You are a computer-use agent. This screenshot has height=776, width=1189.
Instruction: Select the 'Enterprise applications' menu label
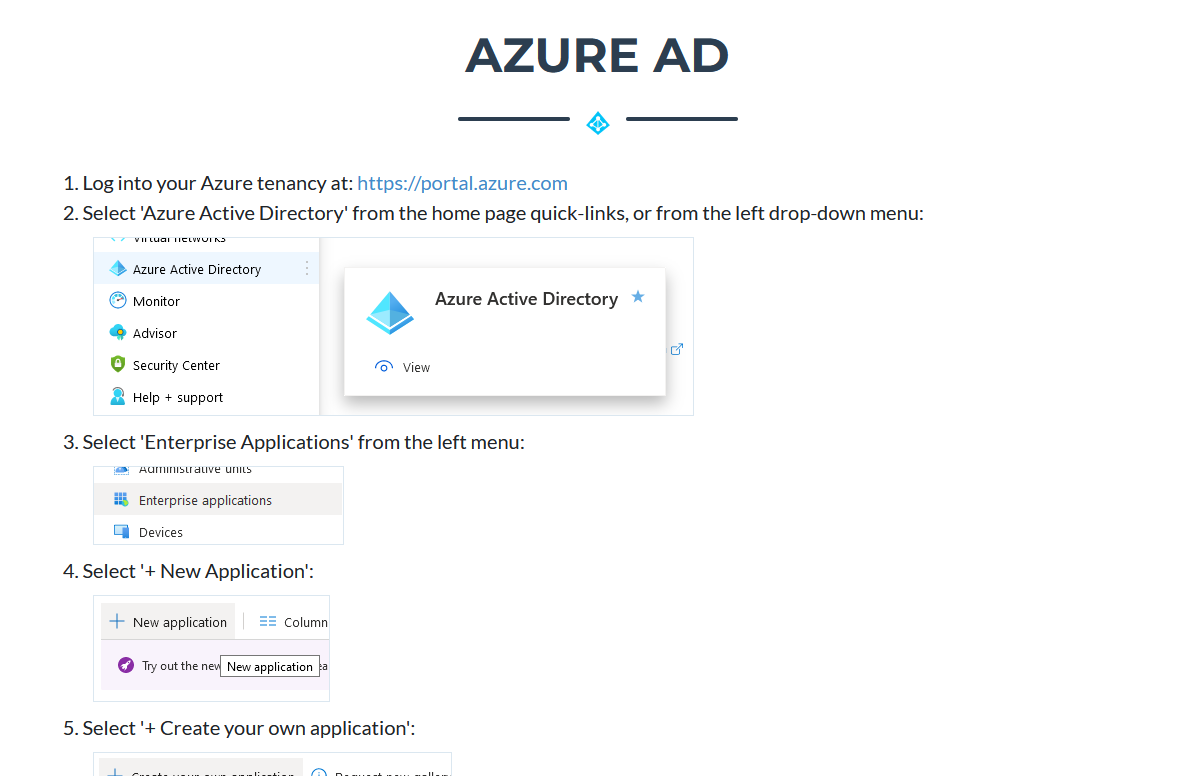click(x=205, y=501)
